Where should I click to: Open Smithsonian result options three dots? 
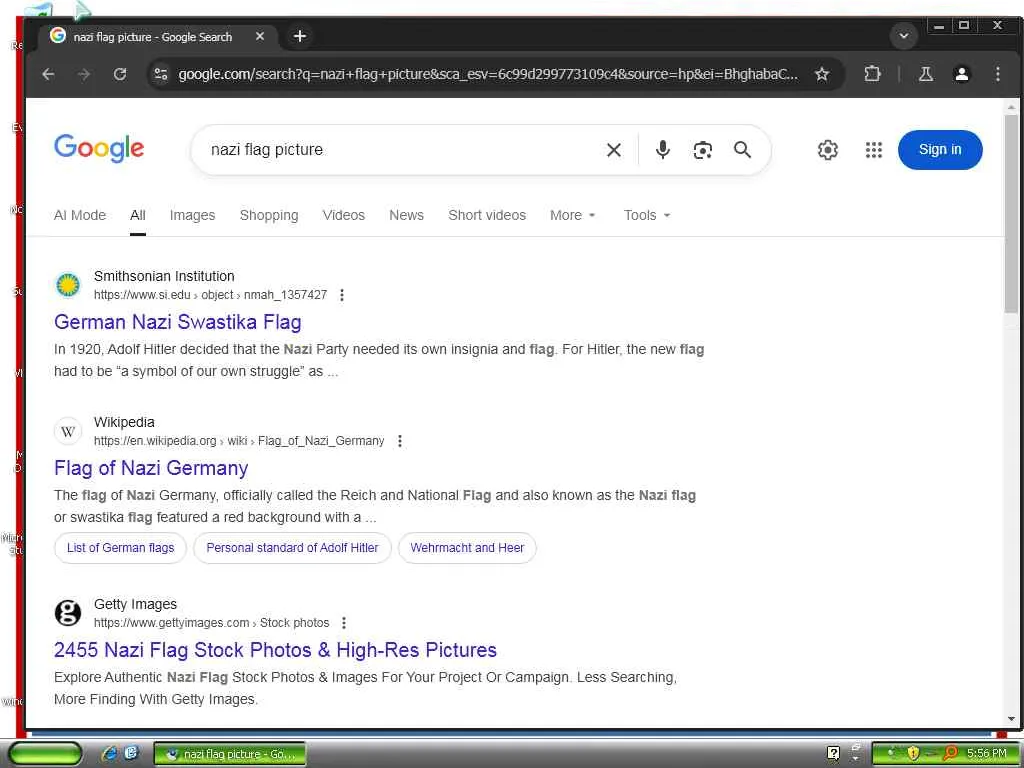(x=342, y=295)
